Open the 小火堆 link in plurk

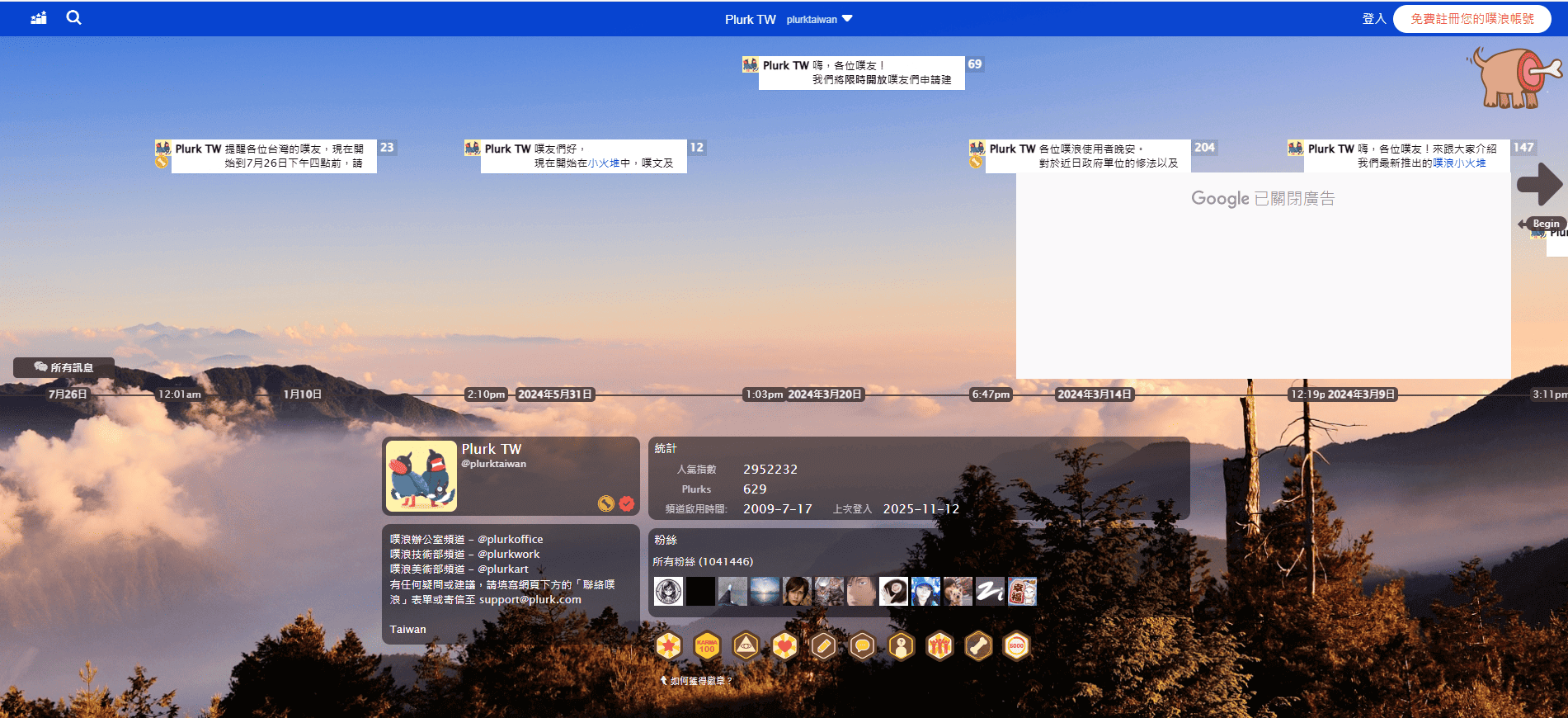coord(604,163)
